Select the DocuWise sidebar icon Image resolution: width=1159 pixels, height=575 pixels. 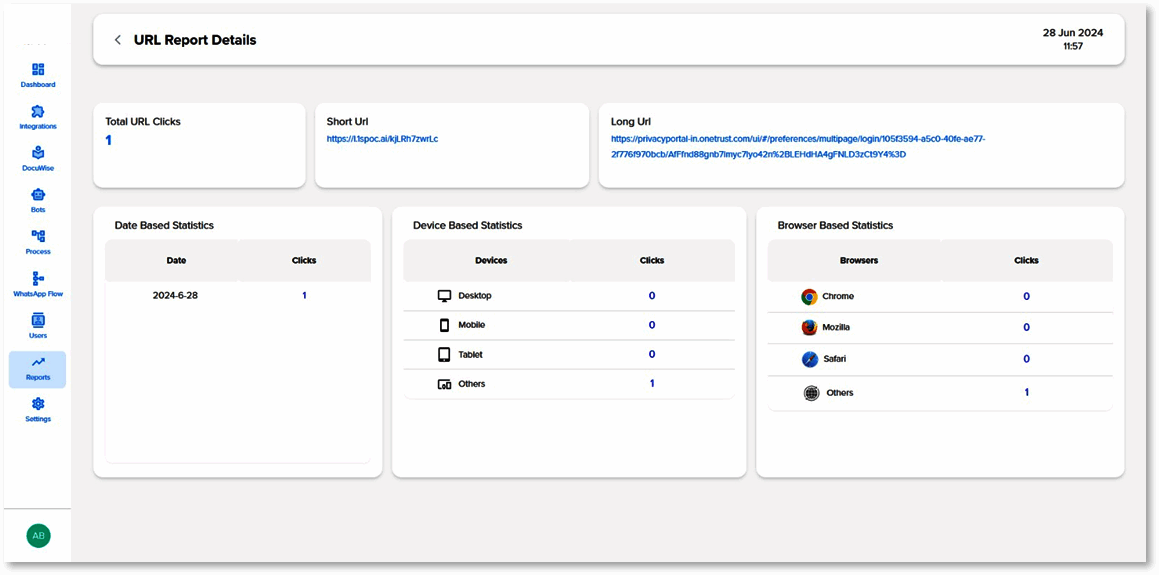pyautogui.click(x=38, y=153)
